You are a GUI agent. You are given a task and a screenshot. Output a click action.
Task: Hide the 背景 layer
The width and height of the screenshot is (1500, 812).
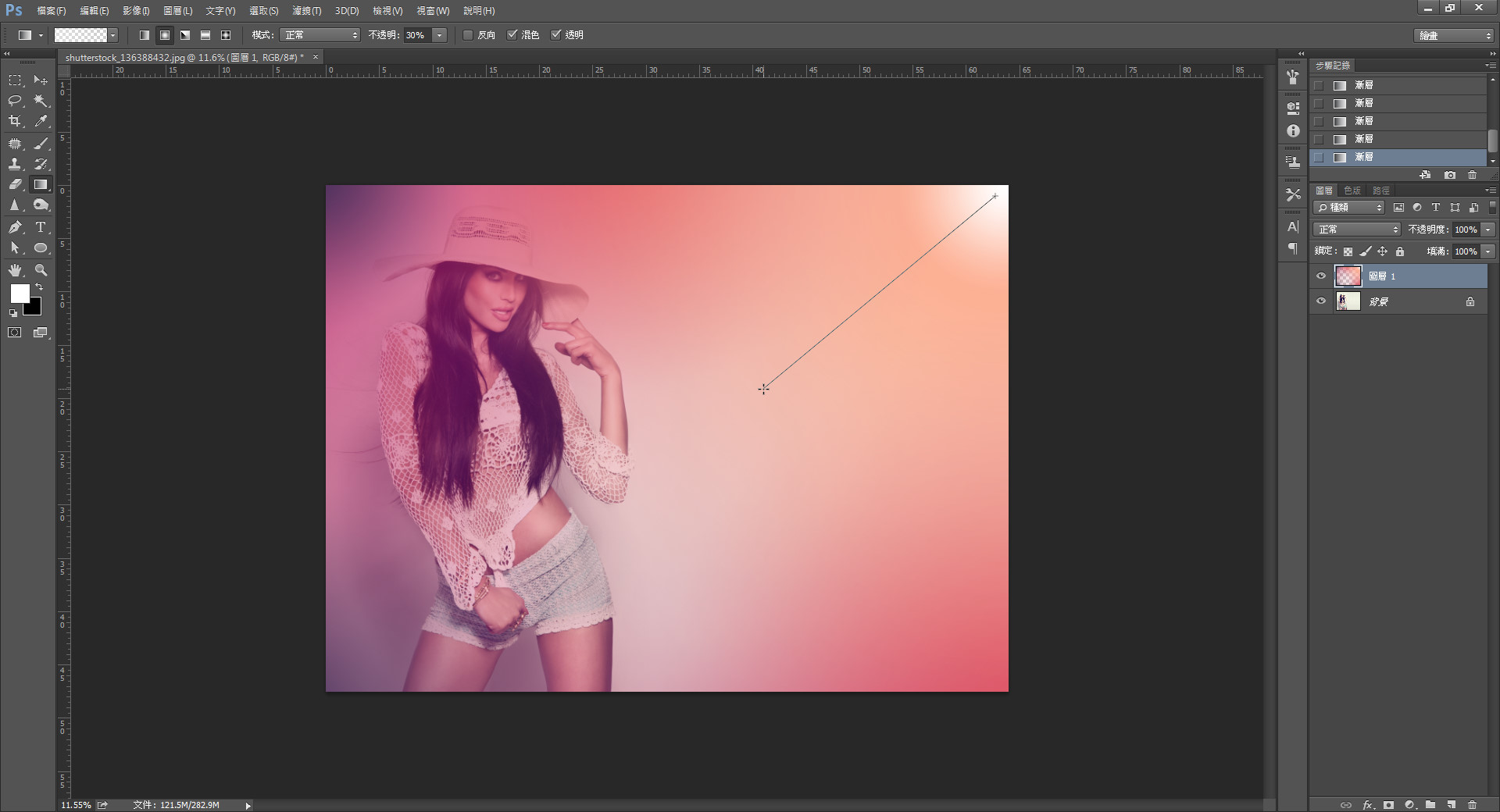coord(1321,301)
